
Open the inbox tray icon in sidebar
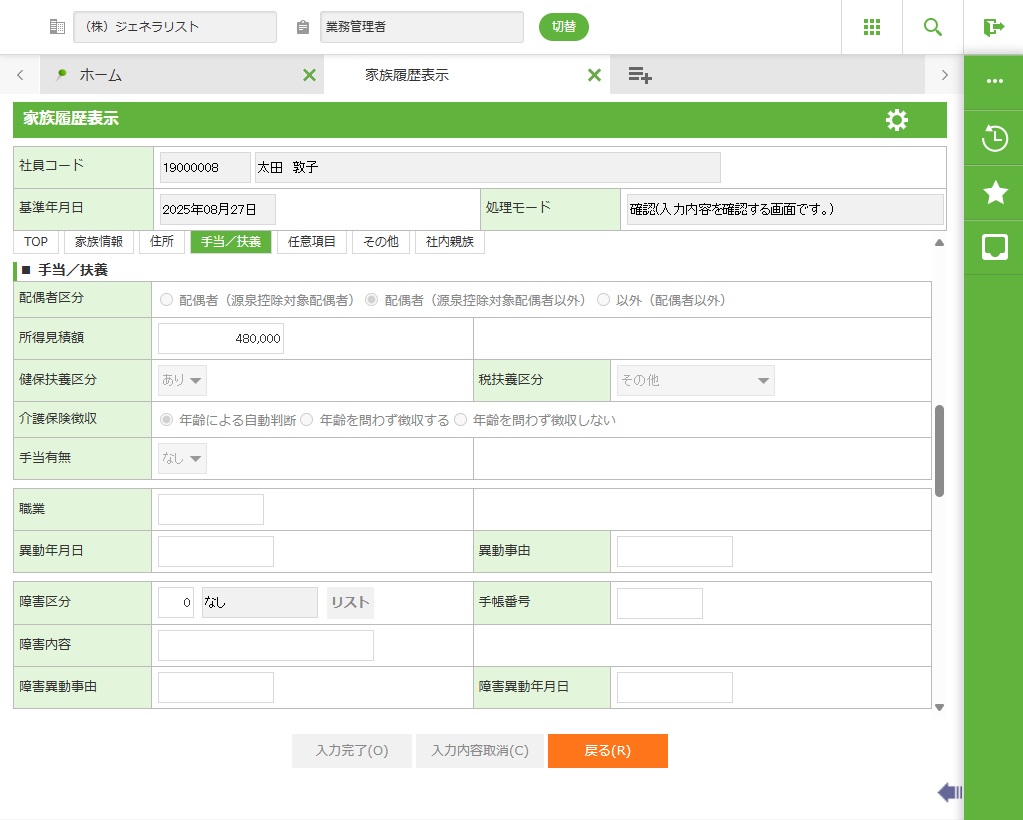994,247
